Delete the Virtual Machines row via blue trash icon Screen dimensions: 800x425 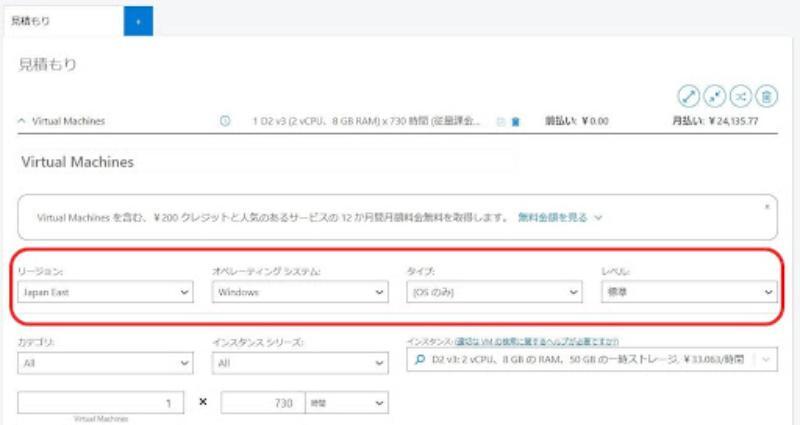pyautogui.click(x=516, y=122)
